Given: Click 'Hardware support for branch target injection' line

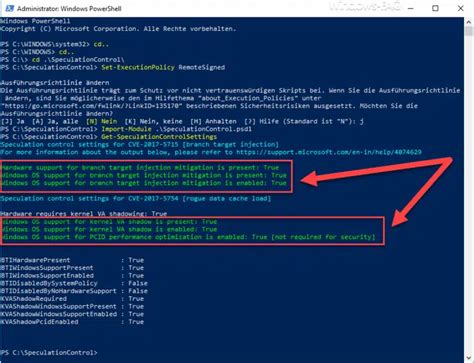Looking at the screenshot, I should pos(140,167).
